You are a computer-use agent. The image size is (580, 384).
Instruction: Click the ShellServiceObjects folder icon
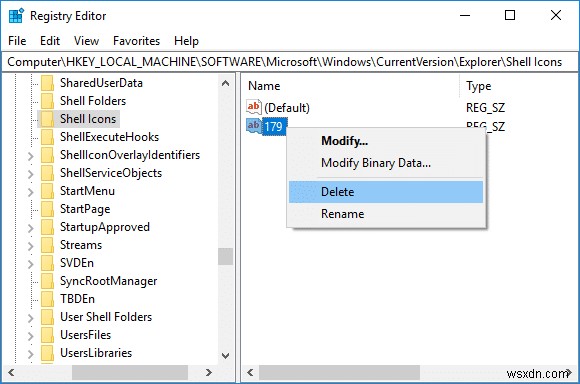point(48,173)
